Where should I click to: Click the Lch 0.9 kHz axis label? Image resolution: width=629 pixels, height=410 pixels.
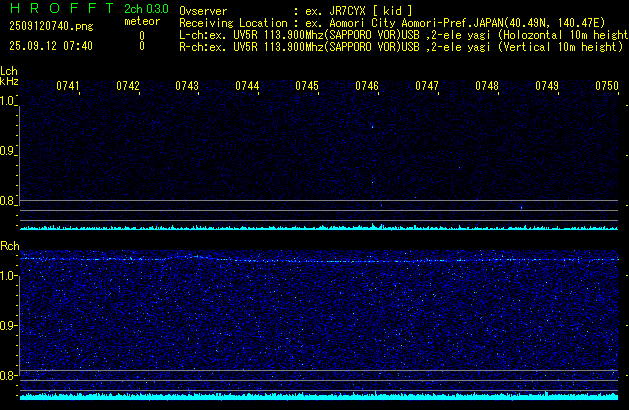tap(7, 151)
